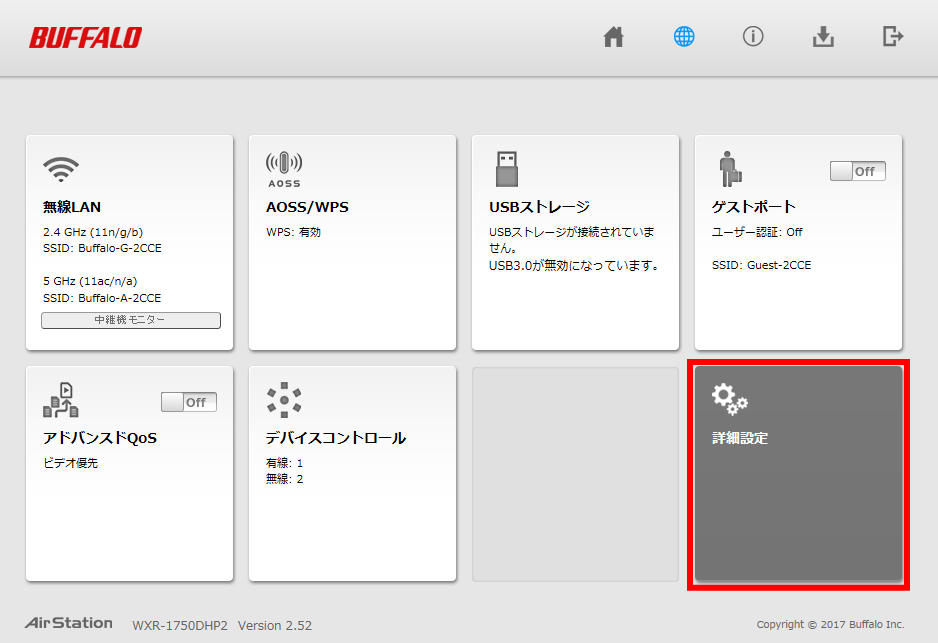
Task: Click the BUFFALO logo
Action: coord(84,37)
